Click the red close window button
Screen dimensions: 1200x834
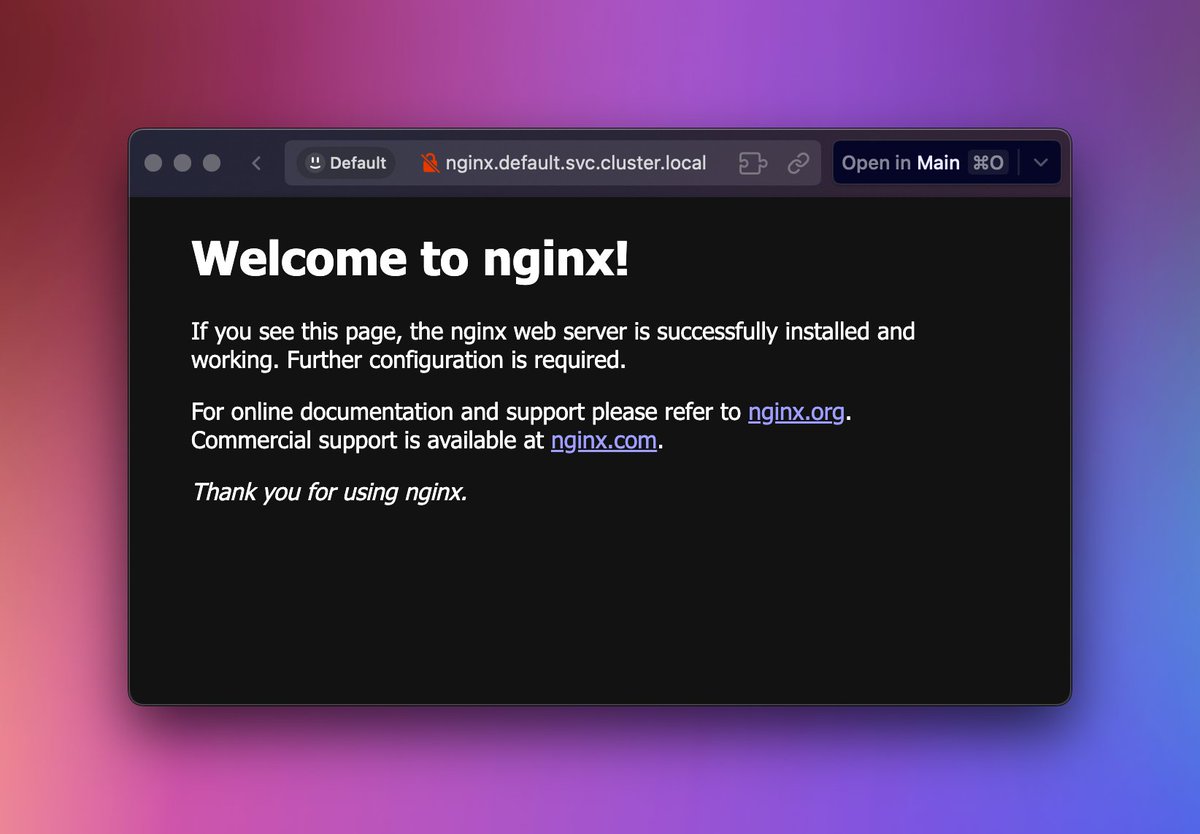[153, 163]
